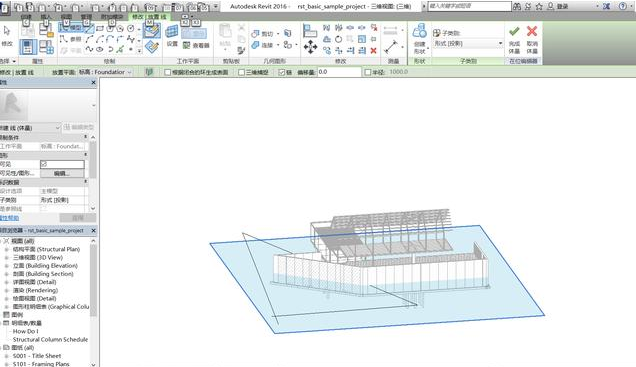Enable the Radius checkbox
636x367 pixels.
point(367,72)
